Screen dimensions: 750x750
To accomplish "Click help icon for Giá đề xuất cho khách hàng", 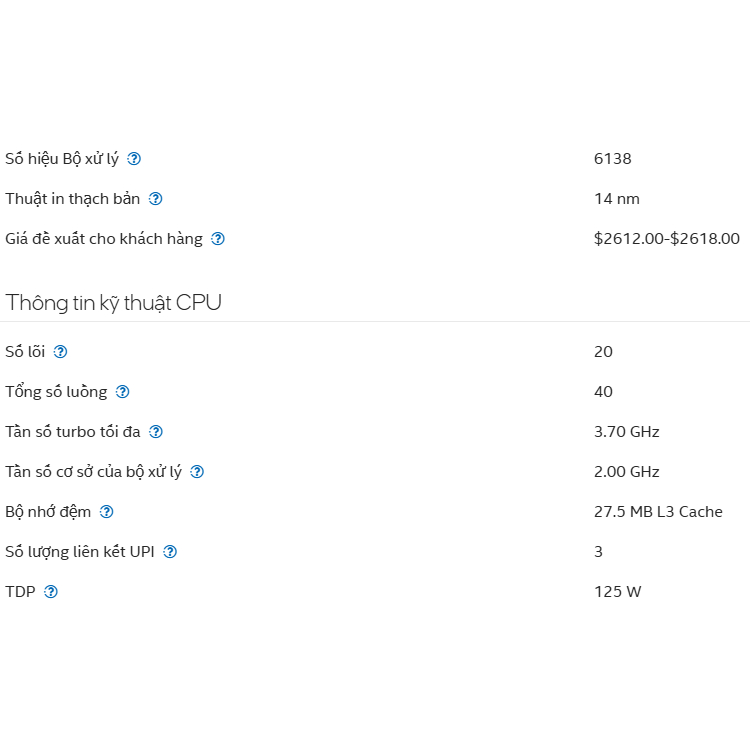I will (x=218, y=239).
